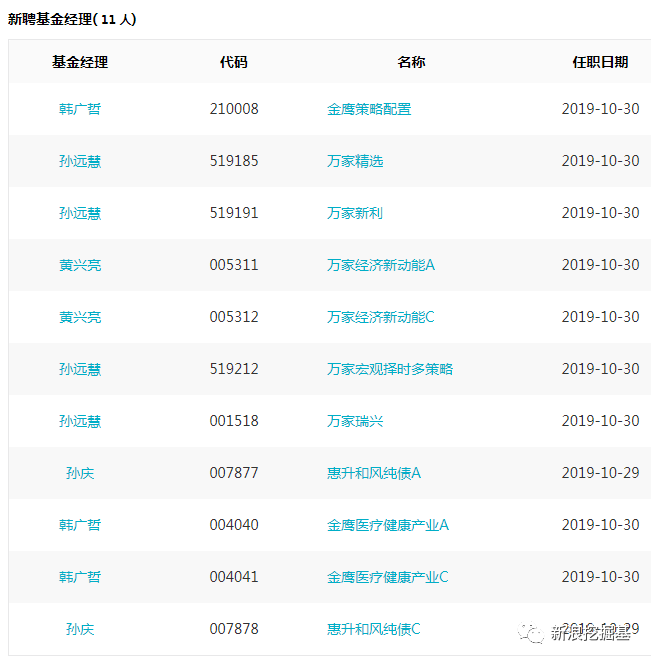This screenshot has width=651, height=662.
Task: Open fund link 惠升和风纯债A
Action: 374,473
